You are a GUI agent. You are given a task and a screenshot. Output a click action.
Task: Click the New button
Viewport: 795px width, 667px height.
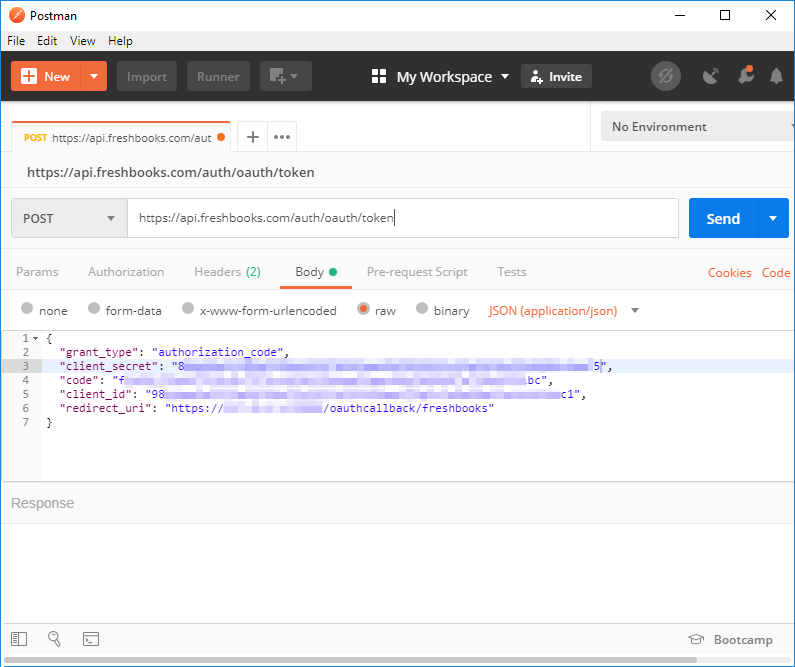[x=46, y=76]
